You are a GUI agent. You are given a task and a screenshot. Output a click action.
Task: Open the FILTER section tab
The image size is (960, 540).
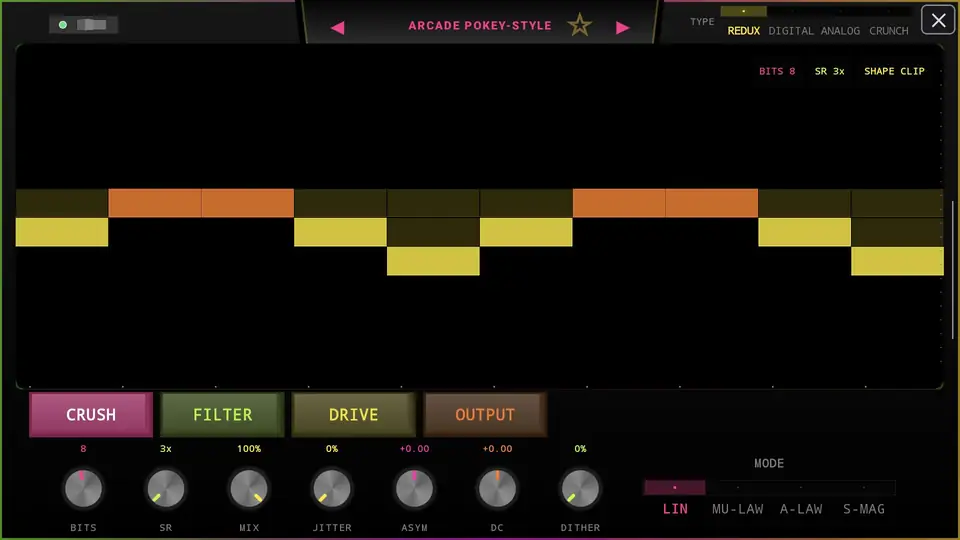[222, 414]
